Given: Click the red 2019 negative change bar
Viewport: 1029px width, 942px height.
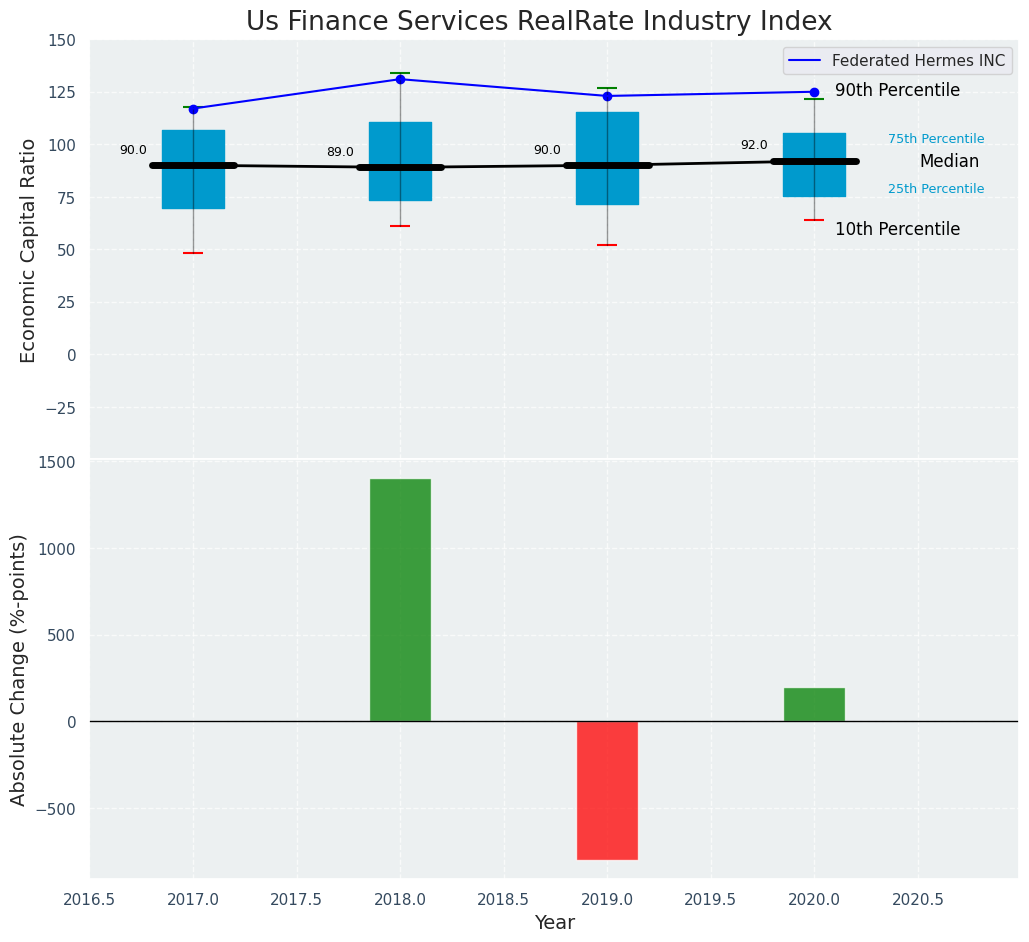Looking at the screenshot, I should tap(607, 790).
